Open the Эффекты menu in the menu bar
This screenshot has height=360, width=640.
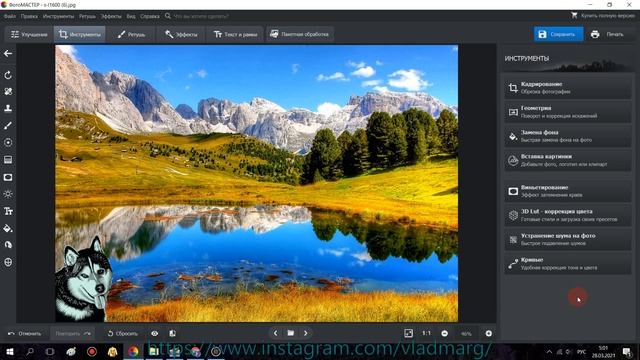tap(111, 16)
